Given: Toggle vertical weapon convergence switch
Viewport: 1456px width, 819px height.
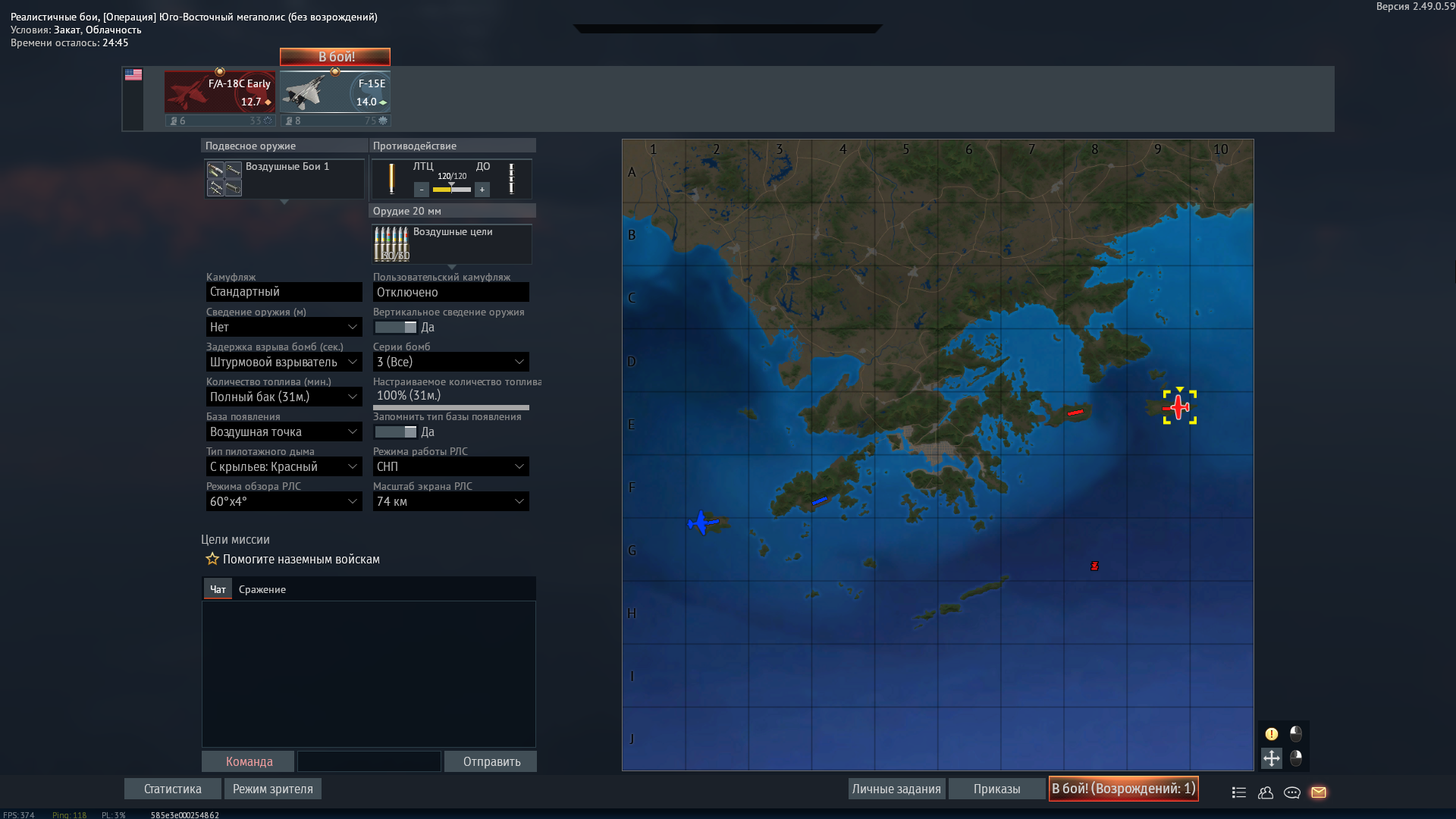Looking at the screenshot, I should pyautogui.click(x=395, y=328).
